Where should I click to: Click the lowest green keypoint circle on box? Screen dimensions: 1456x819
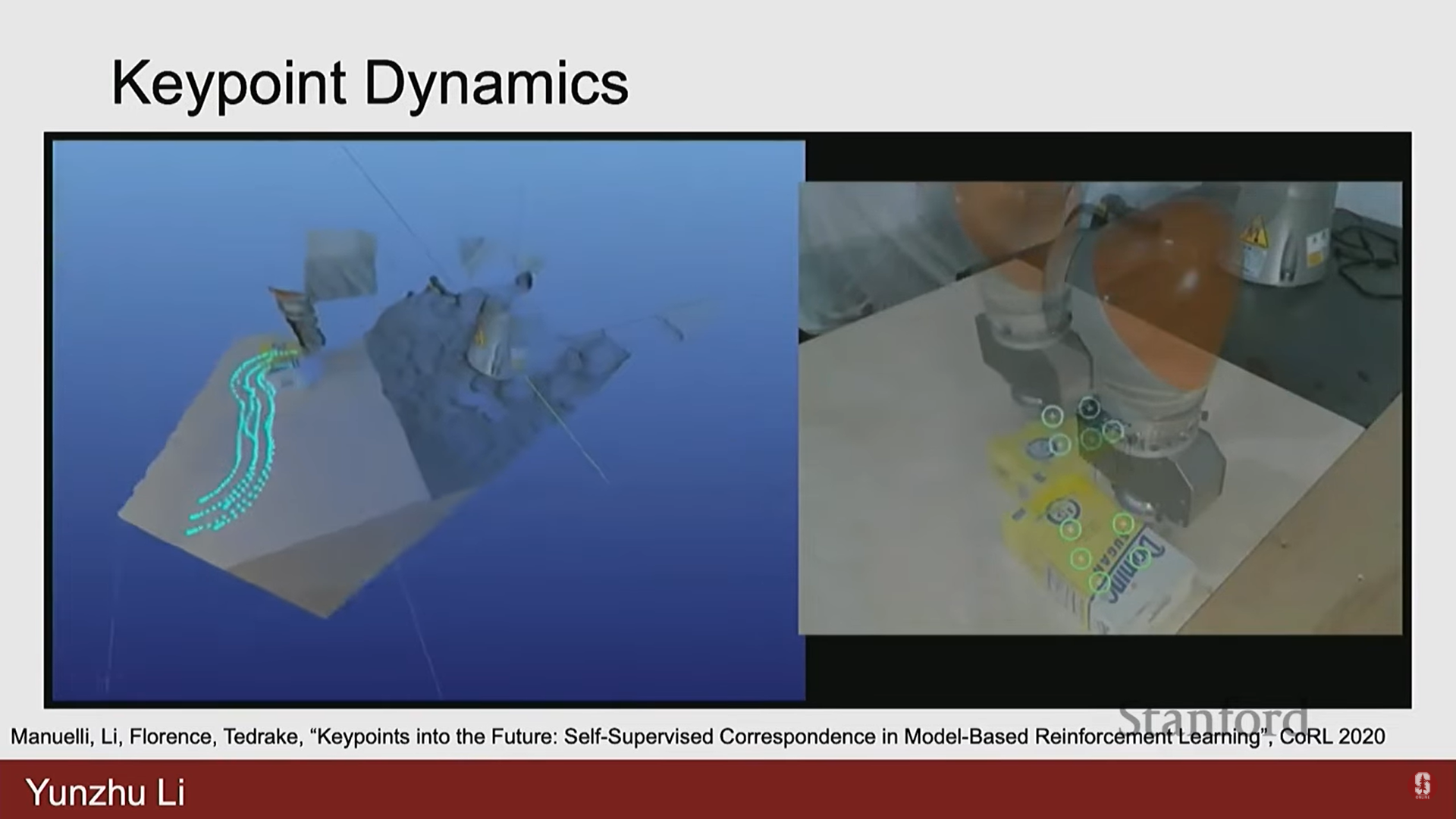point(1099,582)
